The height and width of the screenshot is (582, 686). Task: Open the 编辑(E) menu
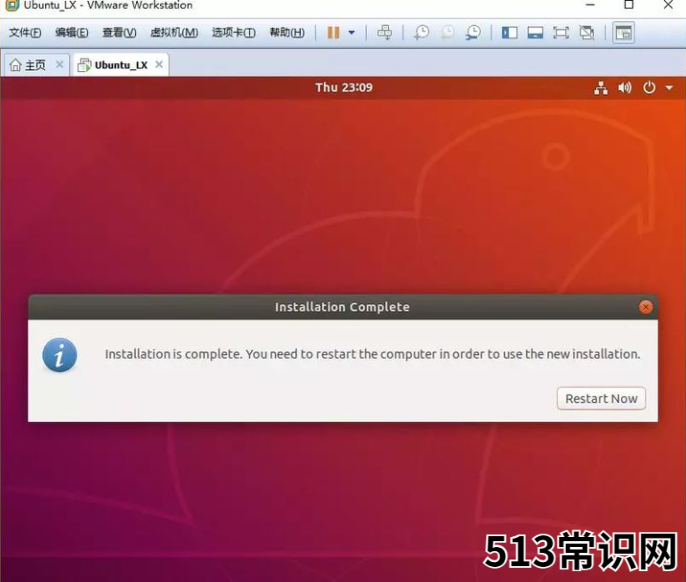pos(72,33)
